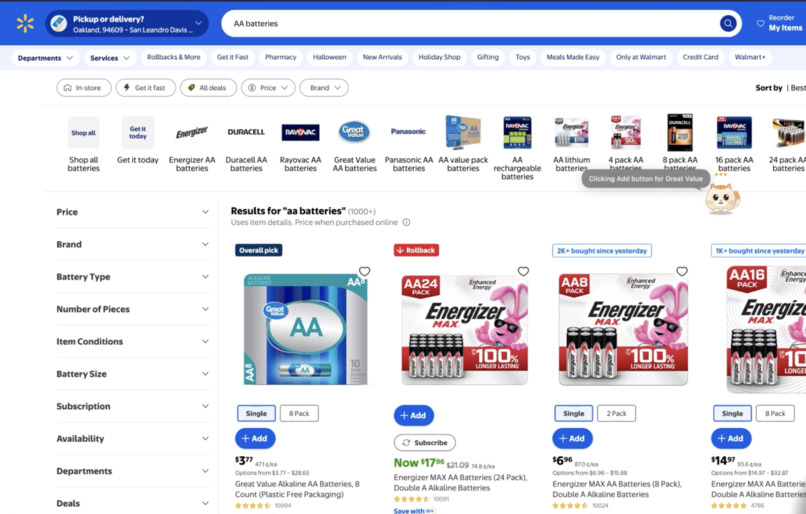Image resolution: width=806 pixels, height=514 pixels.
Task: Open the AA value pack batteries tile
Action: click(x=463, y=144)
